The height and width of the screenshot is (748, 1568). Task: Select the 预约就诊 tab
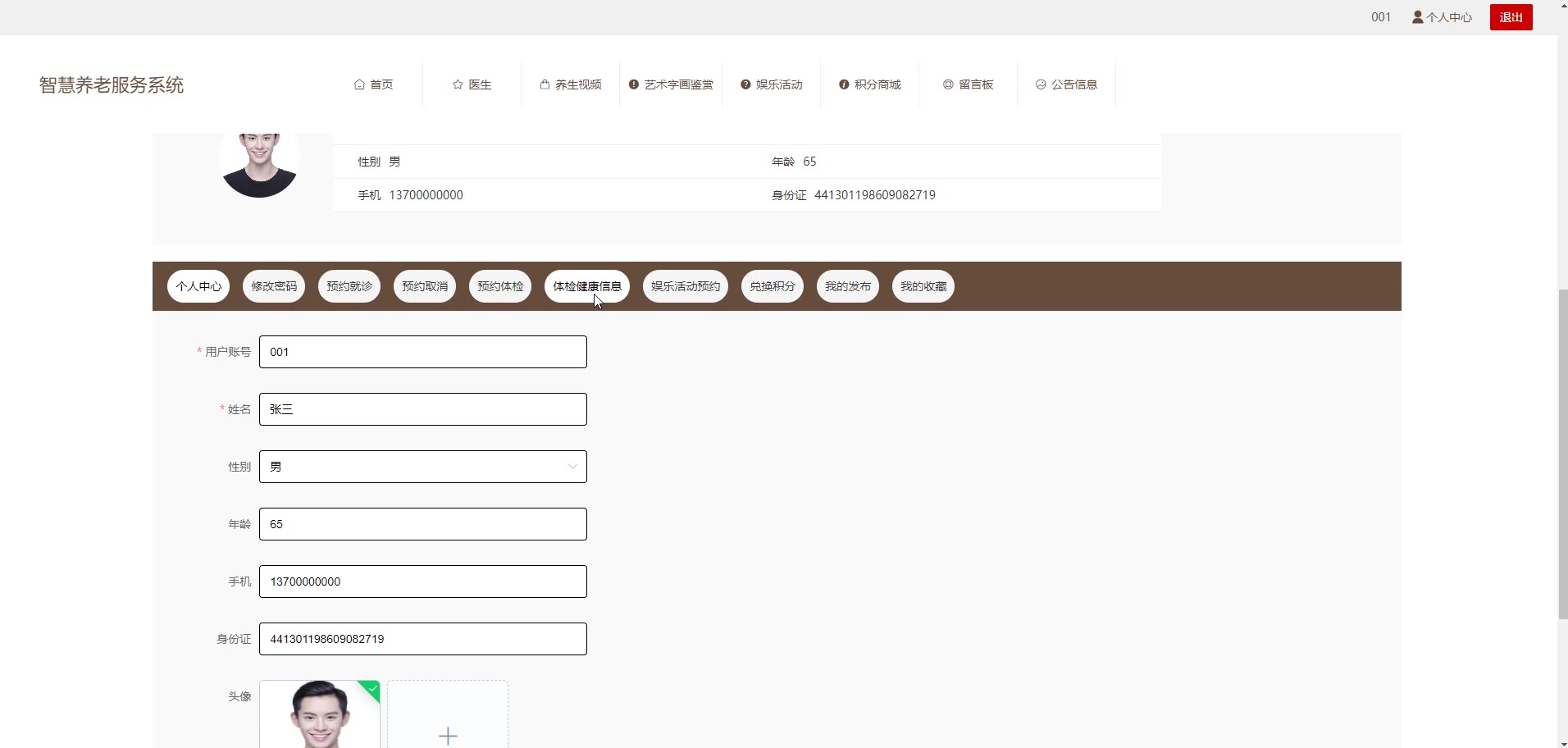[349, 286]
